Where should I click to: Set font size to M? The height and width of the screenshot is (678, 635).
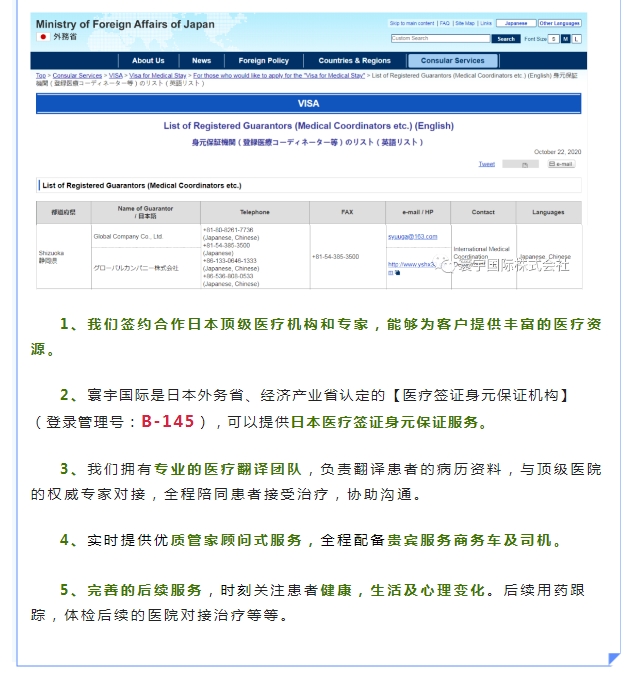565,39
